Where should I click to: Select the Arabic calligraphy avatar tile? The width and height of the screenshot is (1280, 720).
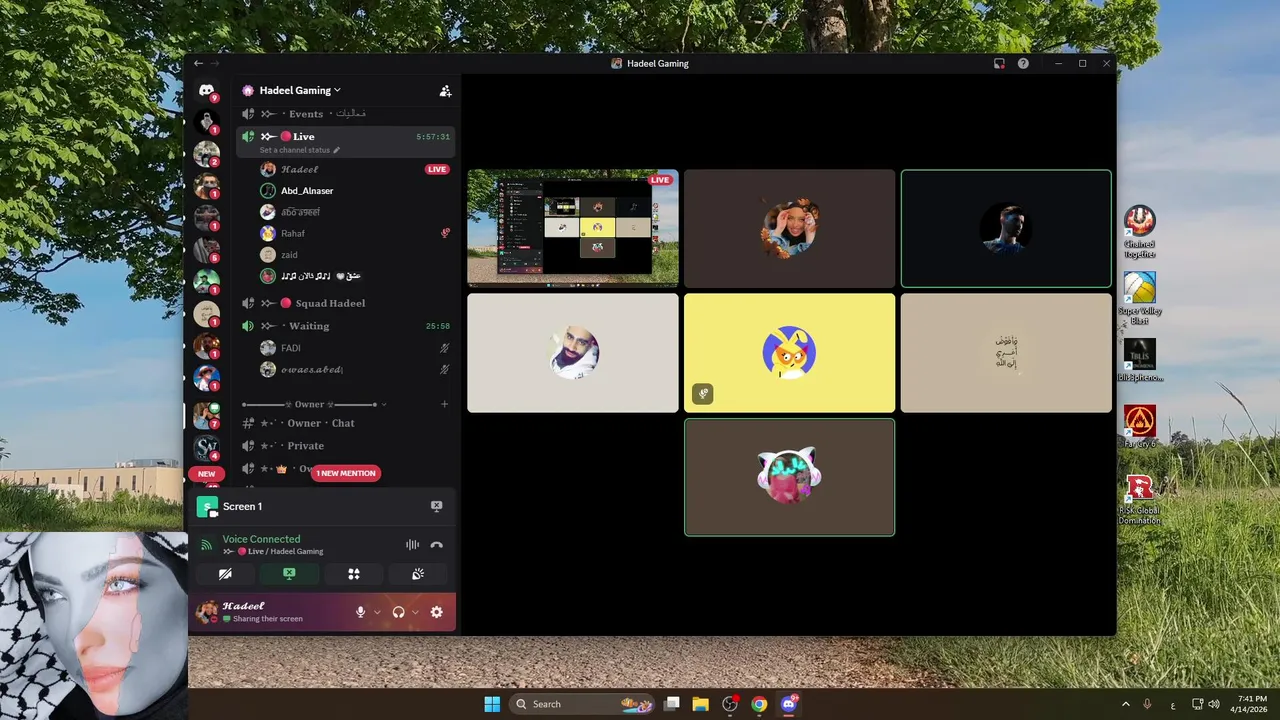tap(1006, 352)
